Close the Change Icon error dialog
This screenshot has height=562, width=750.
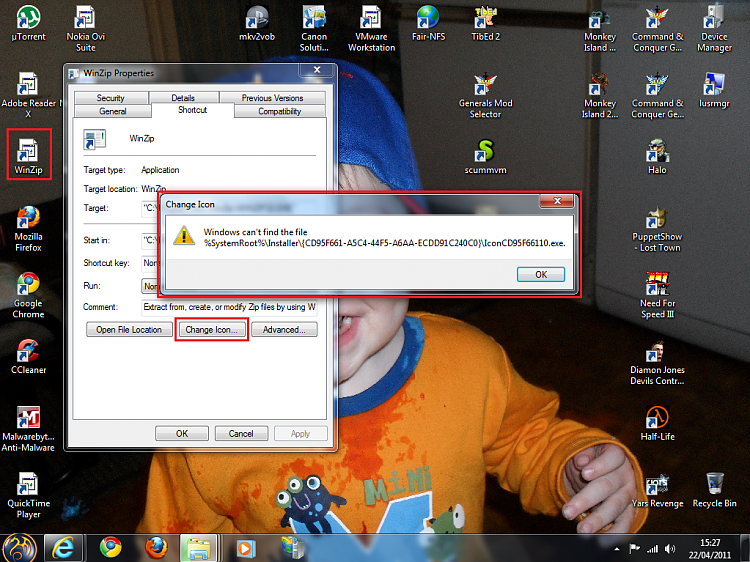click(x=557, y=201)
